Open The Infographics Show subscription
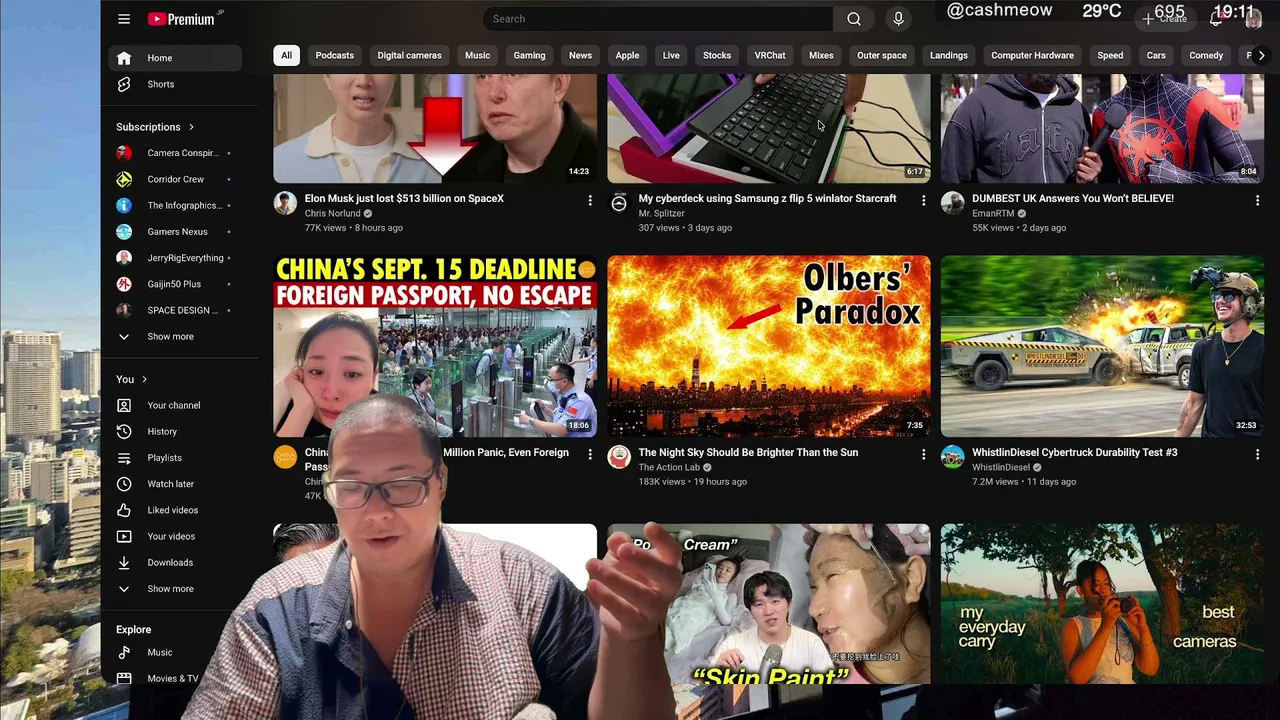The height and width of the screenshot is (720, 1280). pyautogui.click(x=175, y=205)
